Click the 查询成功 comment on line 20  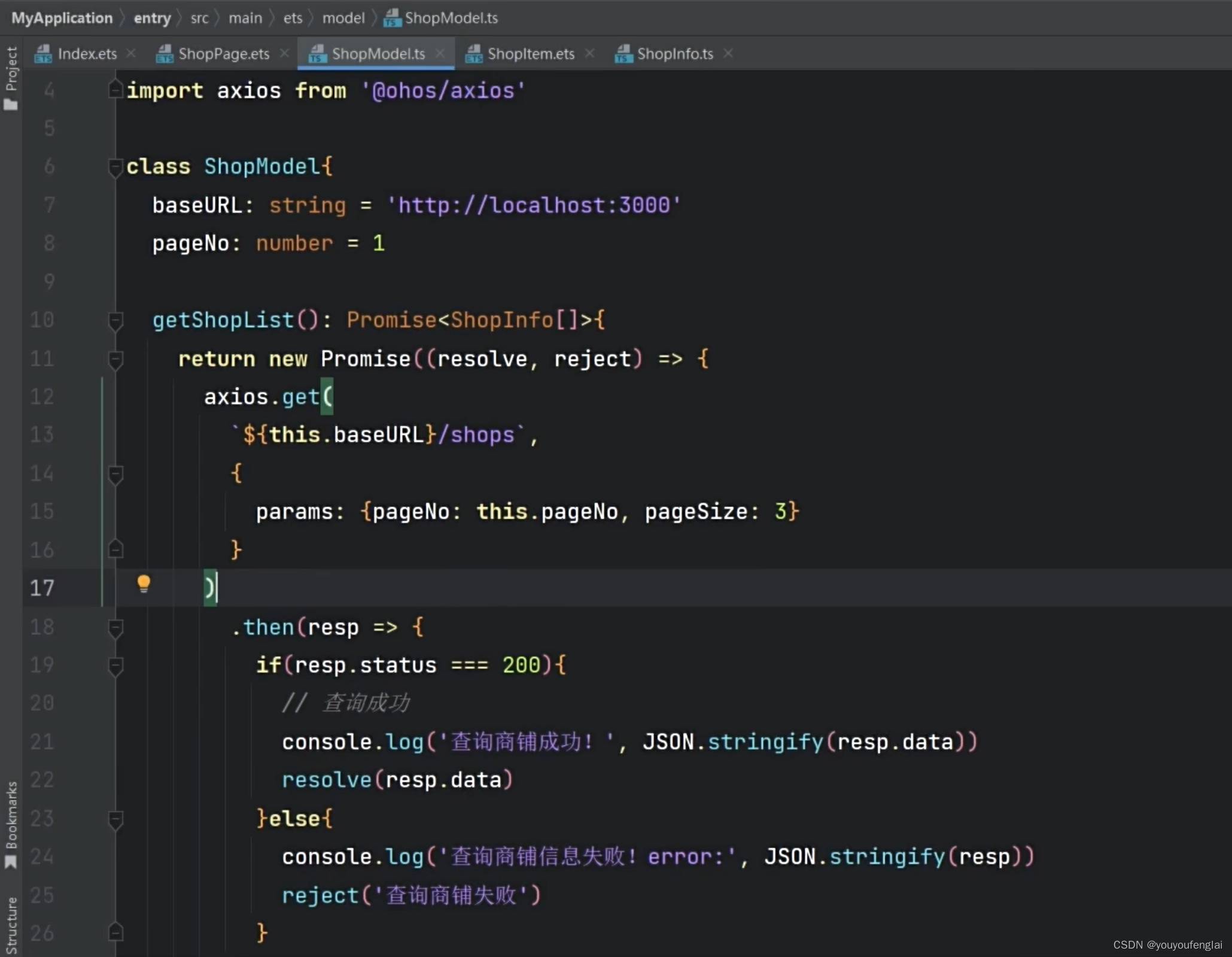[346, 703]
